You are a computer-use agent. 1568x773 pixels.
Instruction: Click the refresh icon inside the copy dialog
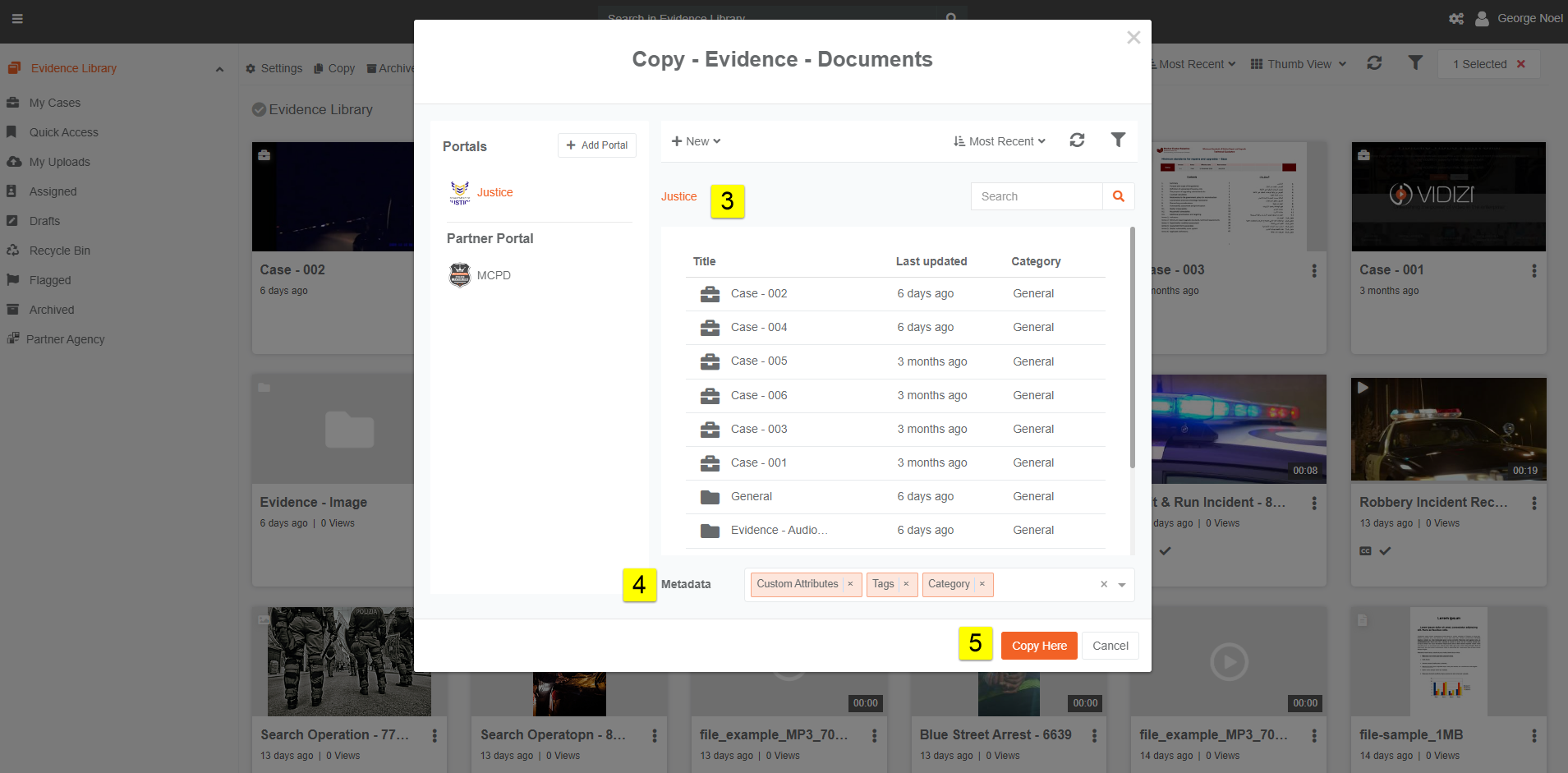[1077, 140]
